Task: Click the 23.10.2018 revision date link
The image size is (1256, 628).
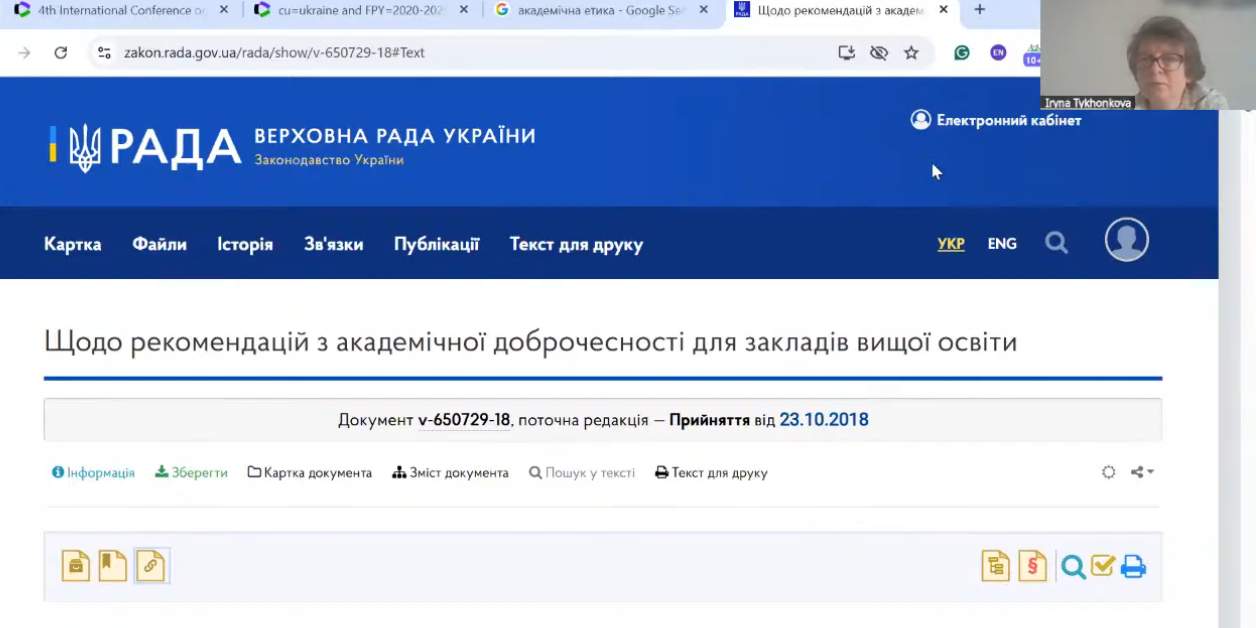Action: click(824, 420)
